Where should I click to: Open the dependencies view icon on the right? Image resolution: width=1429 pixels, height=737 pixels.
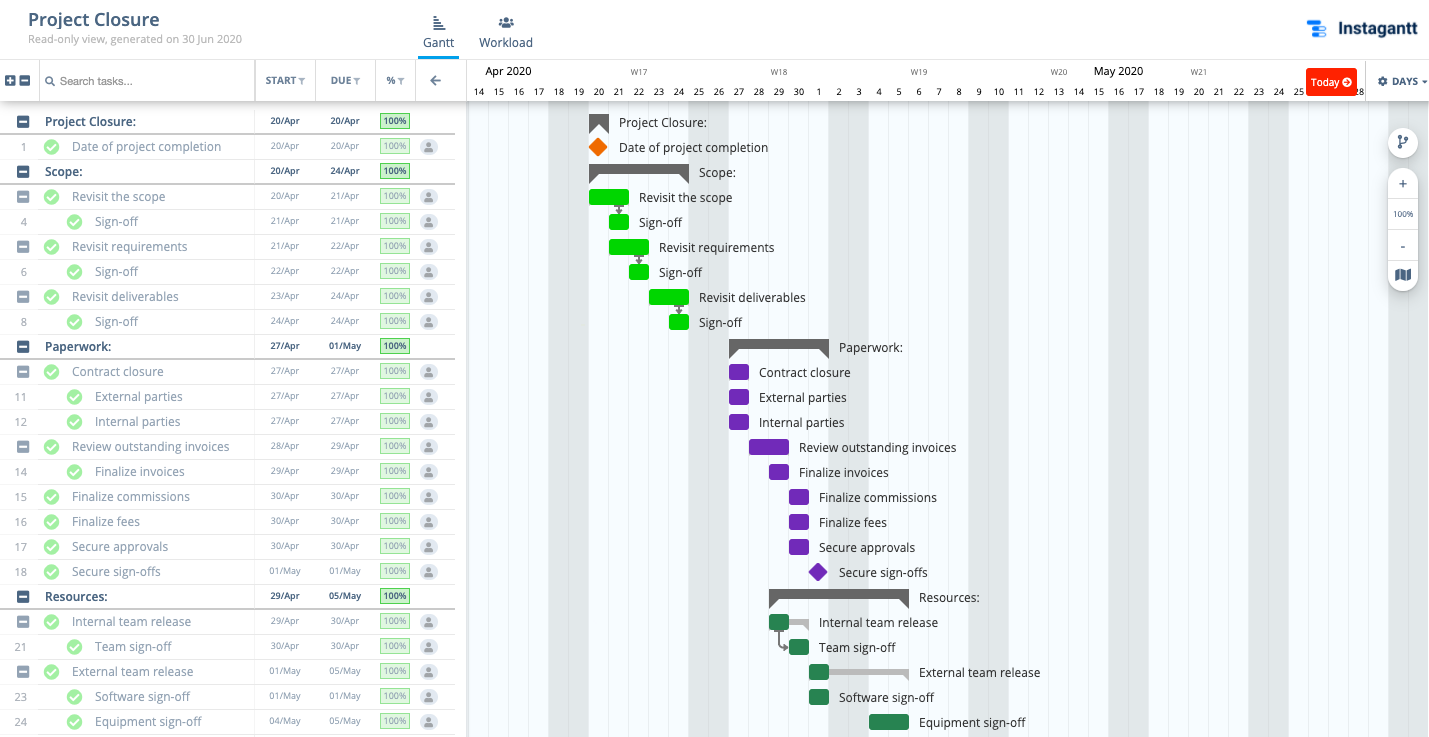click(x=1403, y=142)
